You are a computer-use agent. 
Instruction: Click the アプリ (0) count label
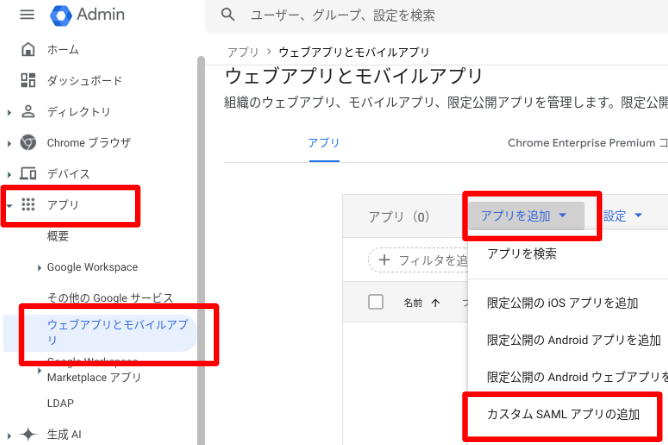(x=399, y=216)
